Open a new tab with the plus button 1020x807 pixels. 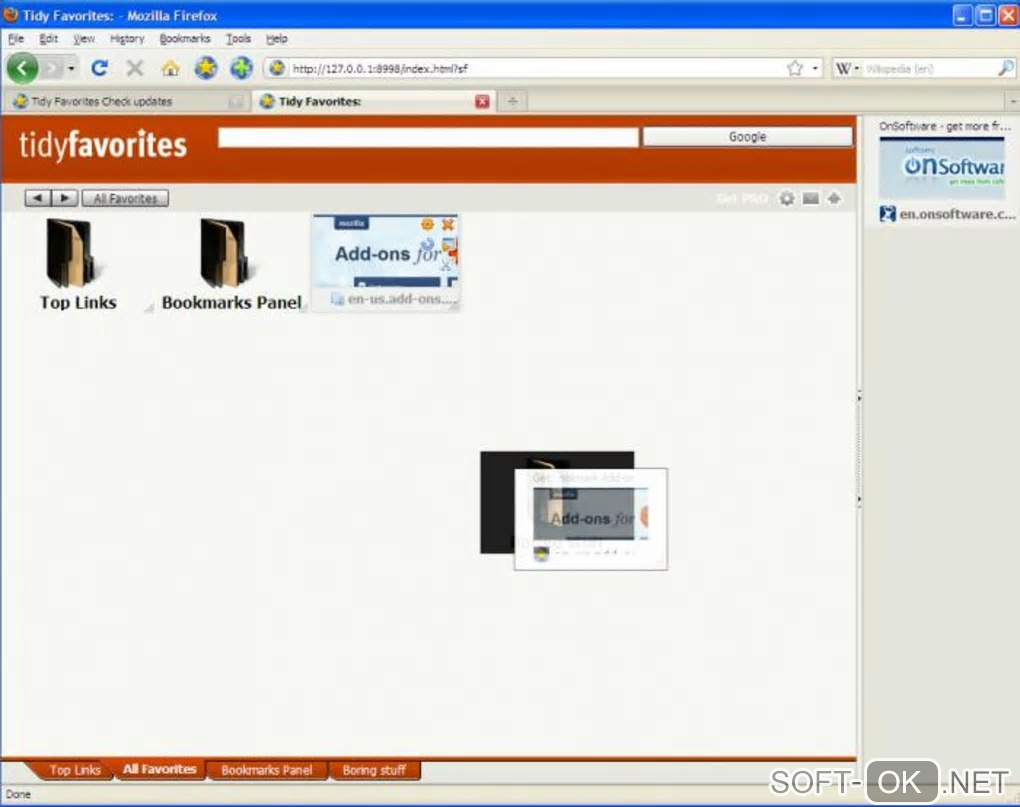tap(513, 101)
